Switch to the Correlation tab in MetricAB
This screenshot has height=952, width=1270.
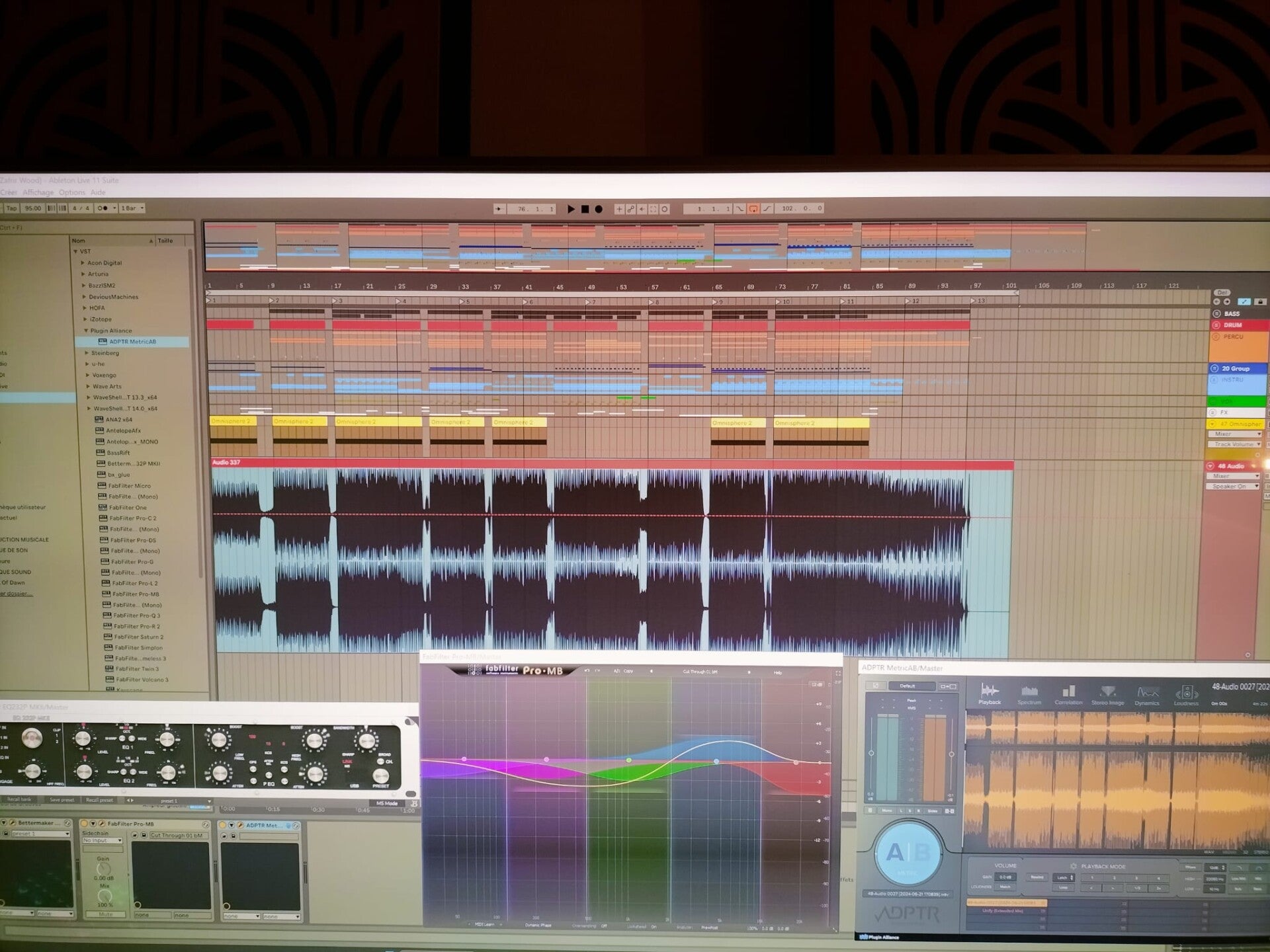[x=1068, y=695]
